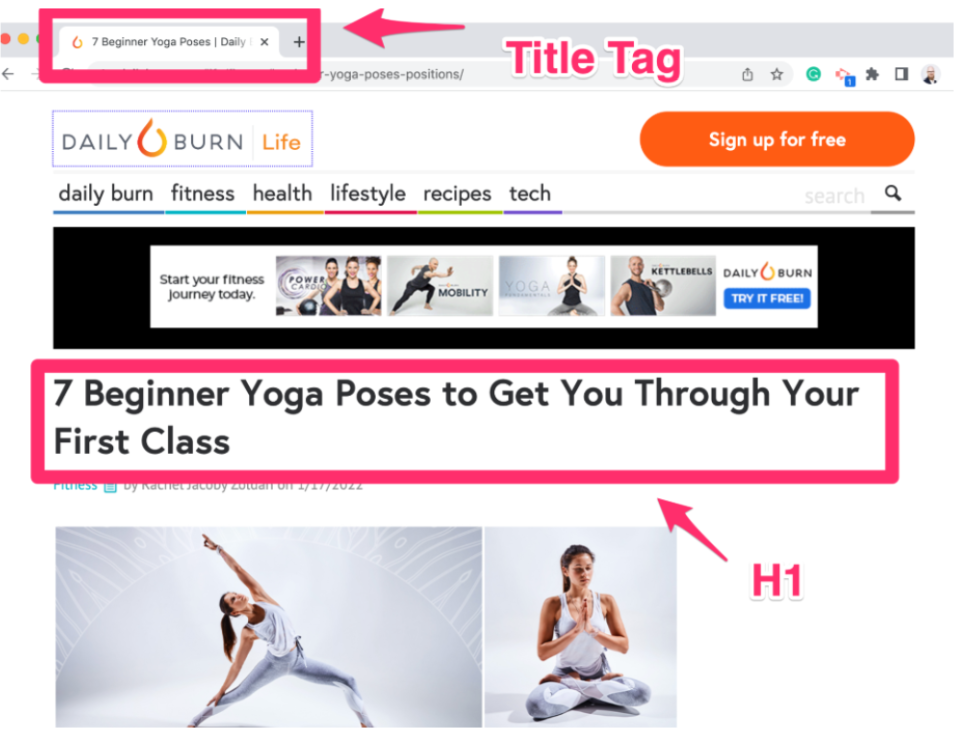This screenshot has width=955, height=743.
Task: Open the recipes menu item
Action: click(x=457, y=194)
